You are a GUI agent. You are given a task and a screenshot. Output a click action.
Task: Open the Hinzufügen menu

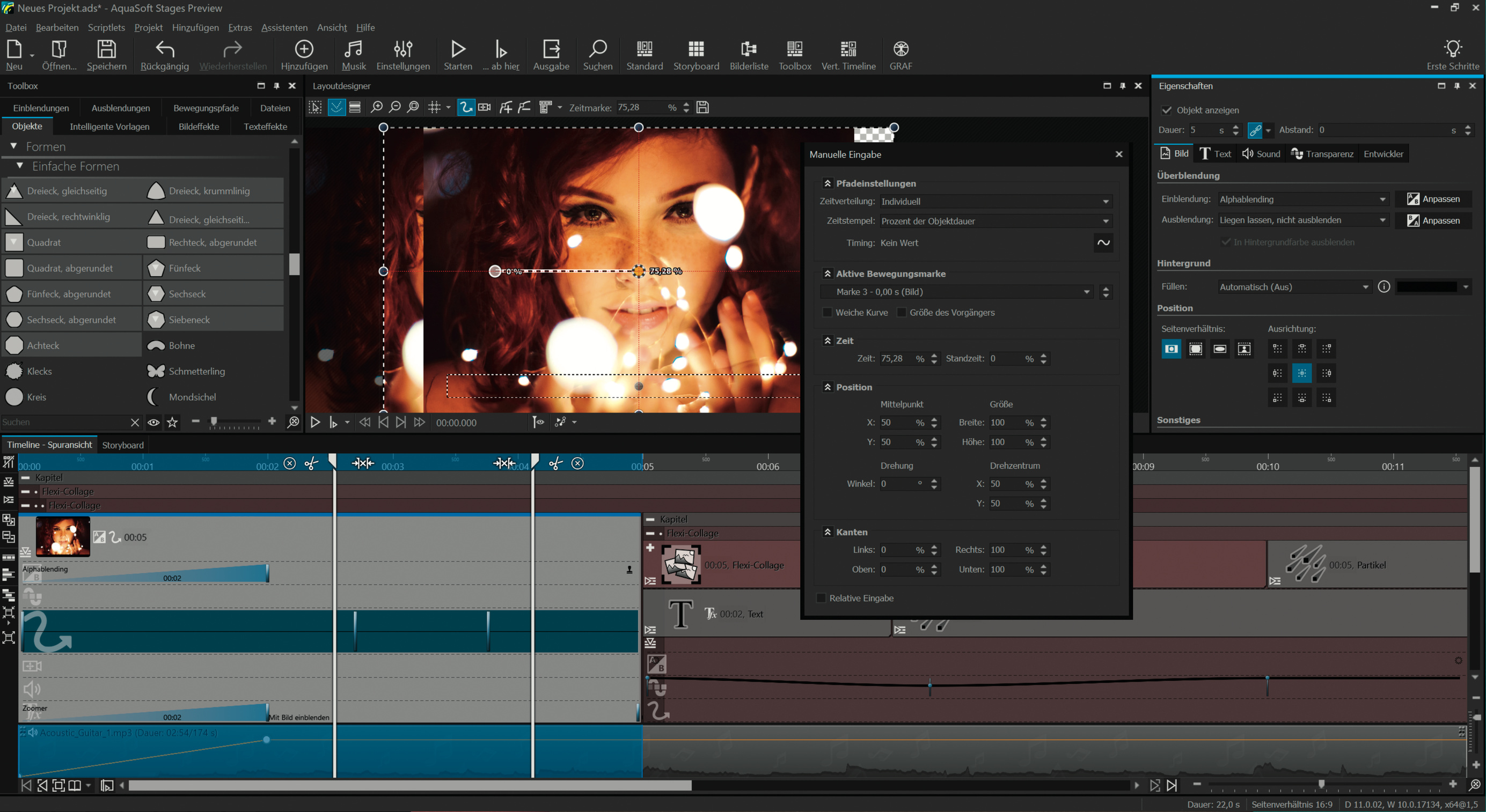point(195,27)
